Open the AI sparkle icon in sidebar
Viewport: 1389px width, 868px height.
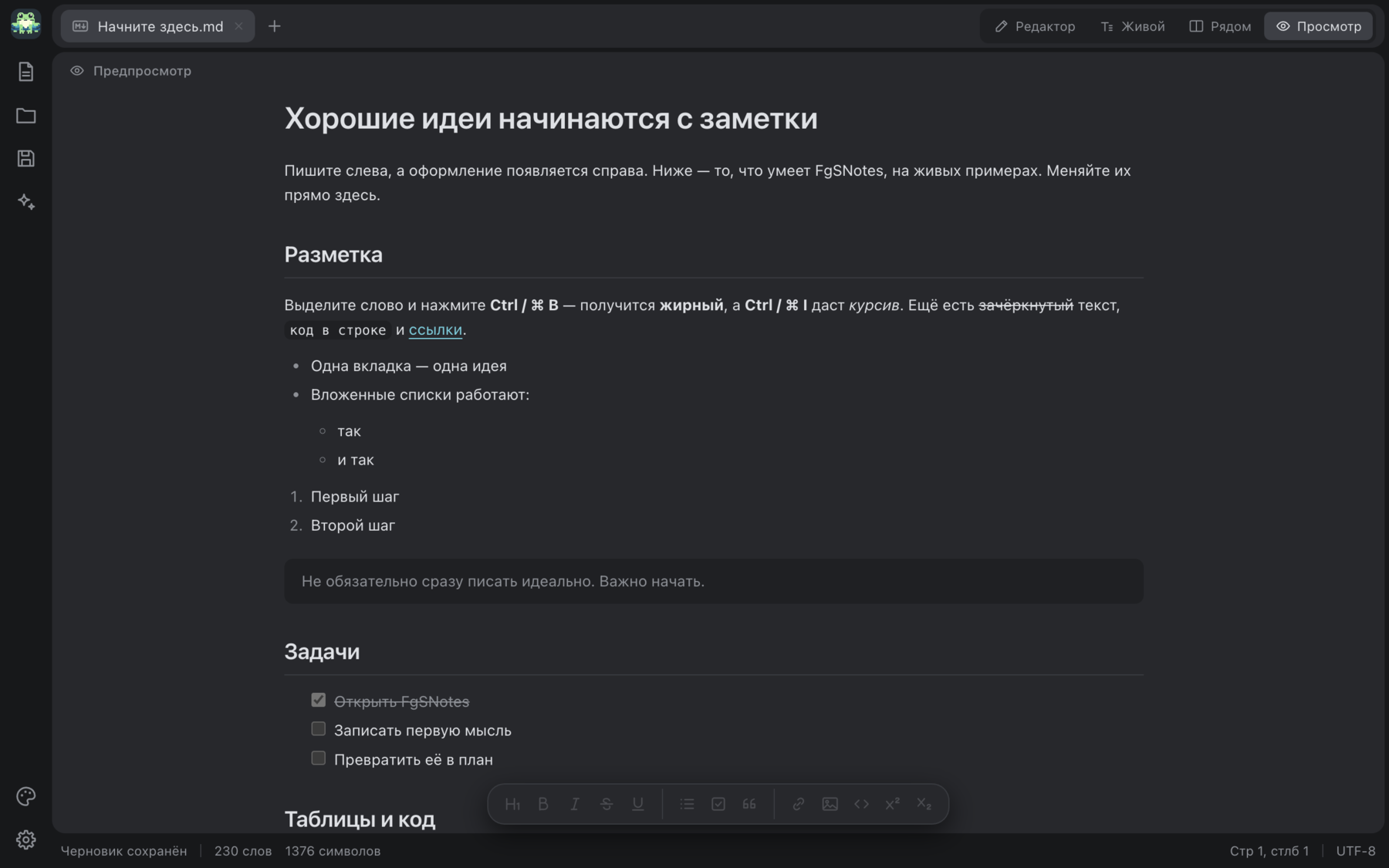click(25, 202)
